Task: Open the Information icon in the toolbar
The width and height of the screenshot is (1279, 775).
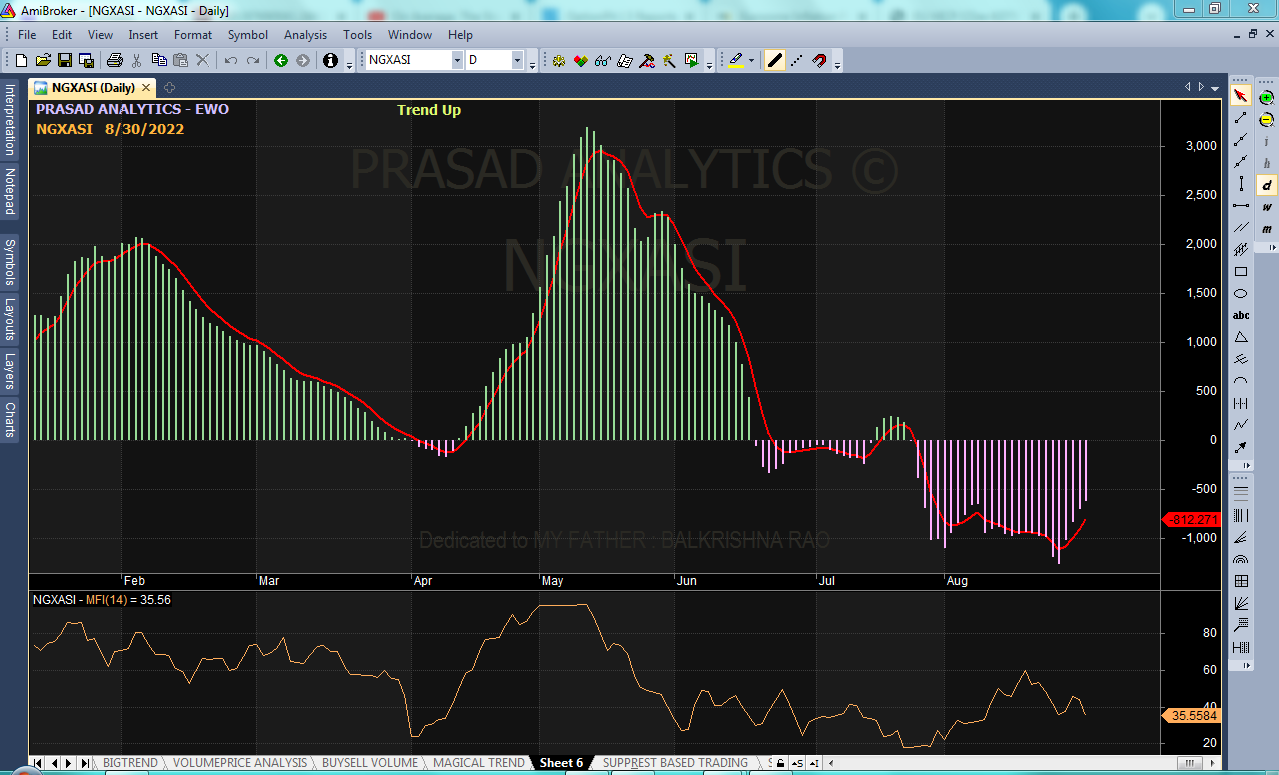Action: point(330,60)
